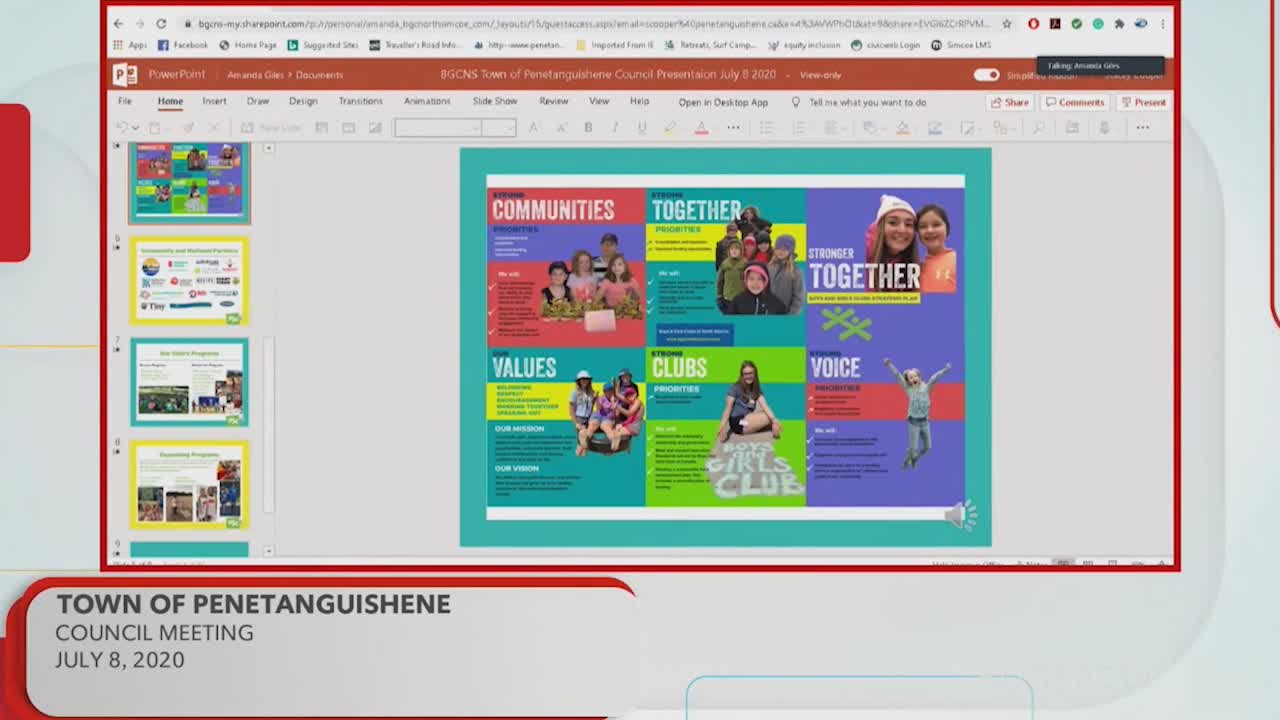Click the browser Back arrow

coord(118,23)
